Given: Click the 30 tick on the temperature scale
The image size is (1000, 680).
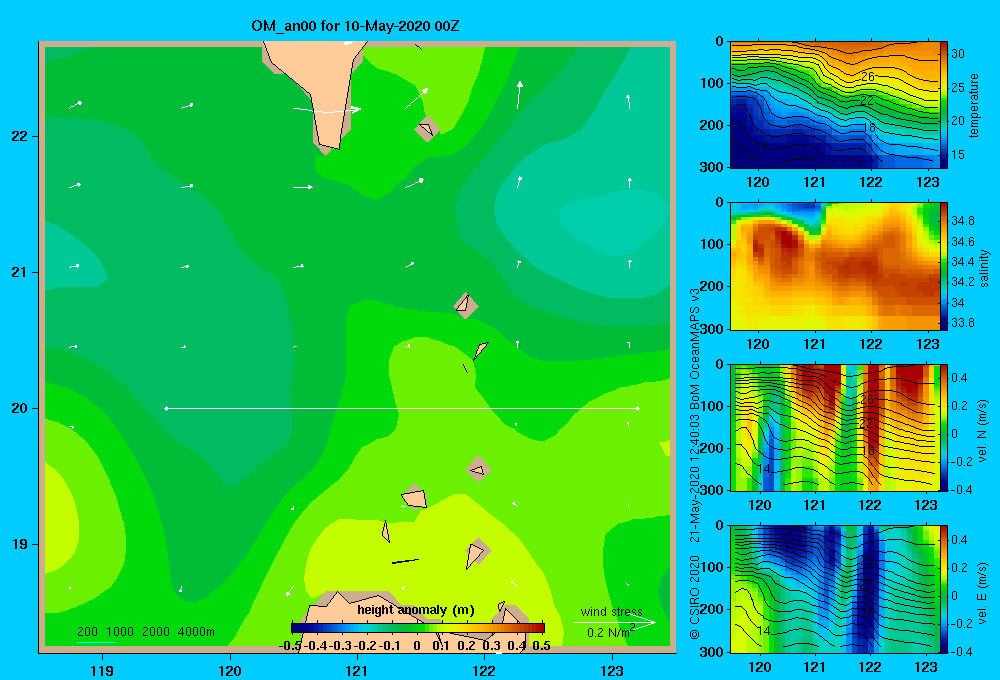Looking at the screenshot, I should [x=958, y=54].
